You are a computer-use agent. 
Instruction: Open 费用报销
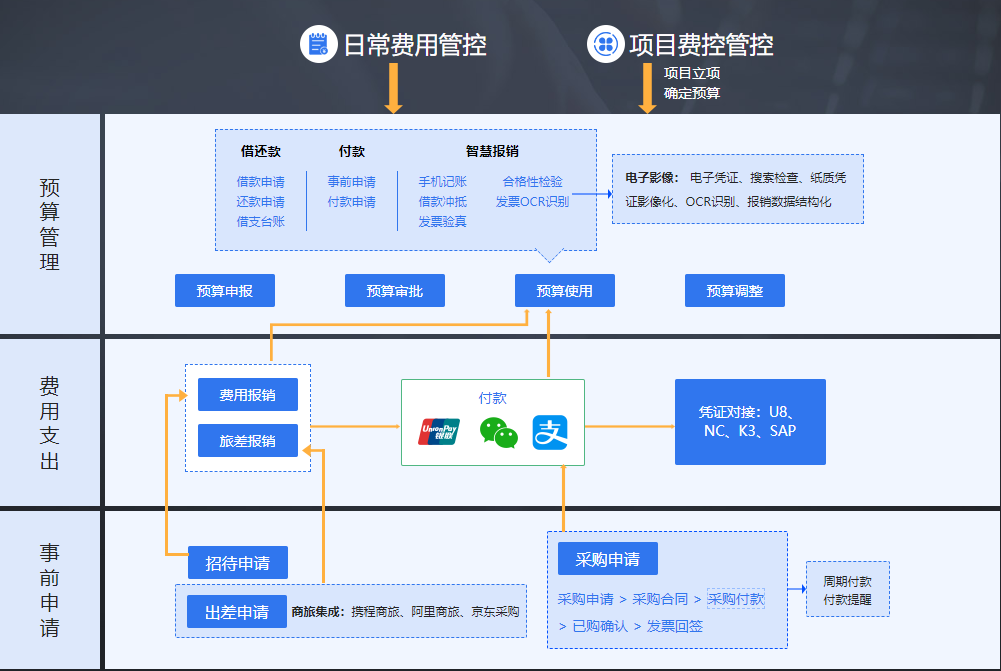click(247, 395)
